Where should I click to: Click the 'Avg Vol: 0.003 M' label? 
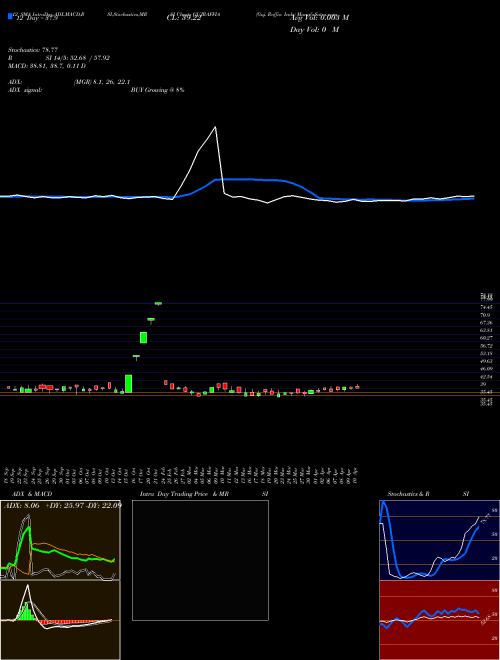[320, 18]
